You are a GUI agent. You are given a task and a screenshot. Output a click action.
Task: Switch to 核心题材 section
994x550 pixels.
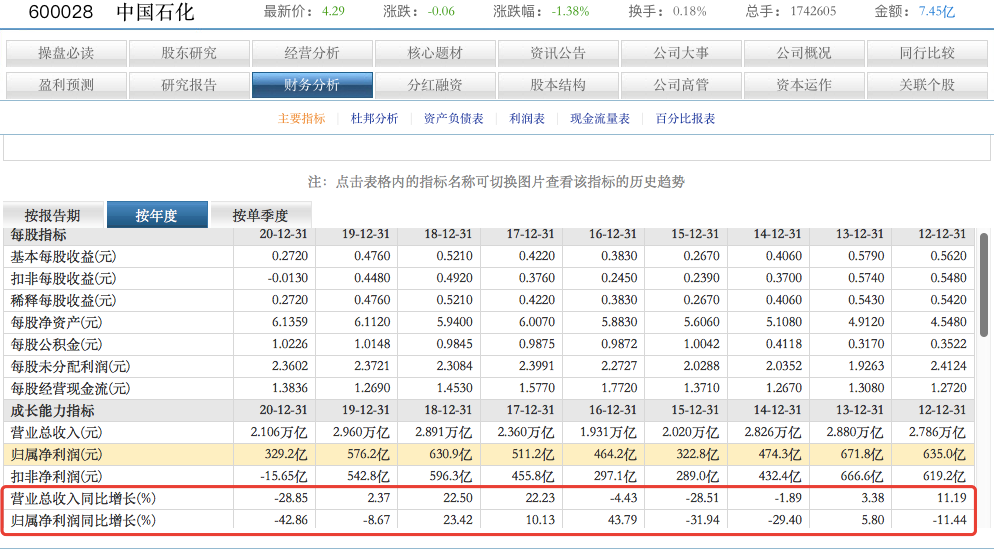435,53
